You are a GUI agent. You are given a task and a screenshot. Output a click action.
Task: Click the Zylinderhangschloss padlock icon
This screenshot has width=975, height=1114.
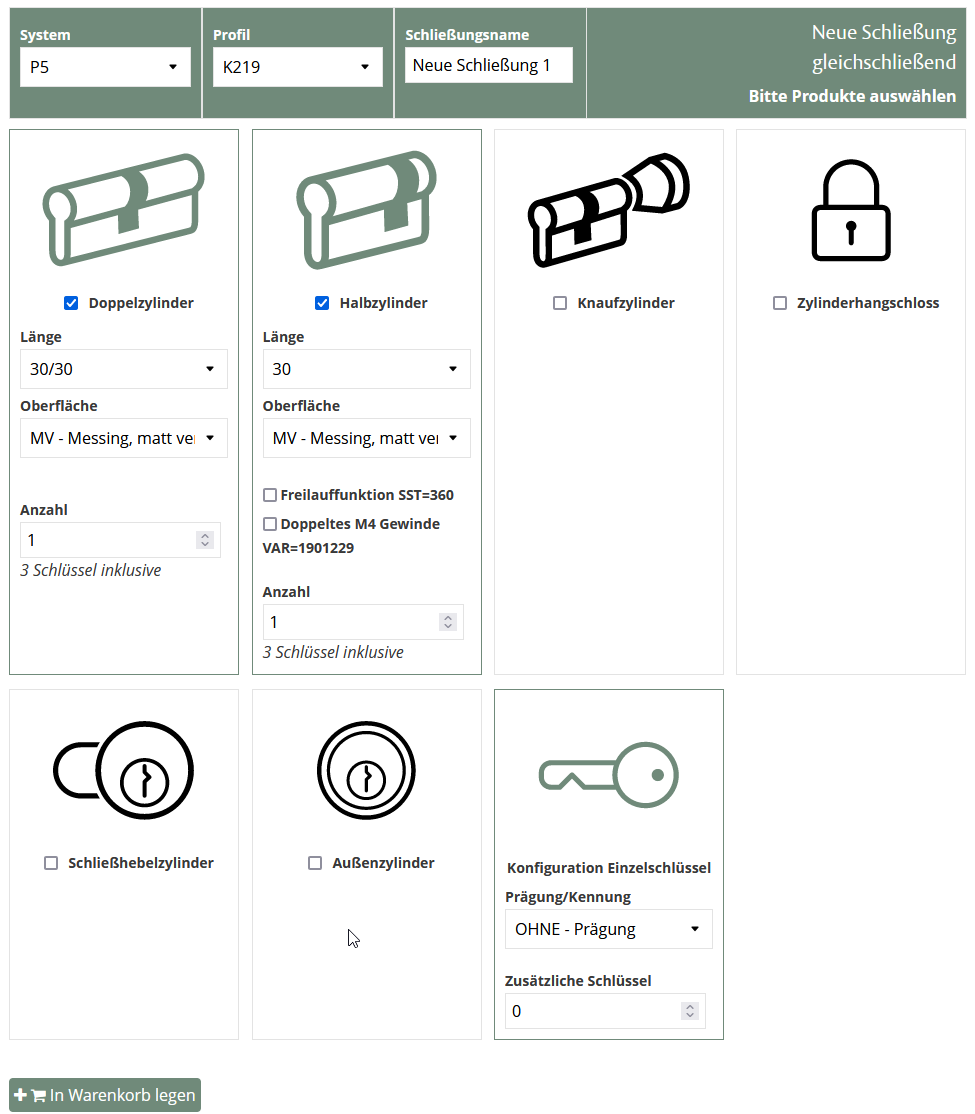[x=850, y=210]
